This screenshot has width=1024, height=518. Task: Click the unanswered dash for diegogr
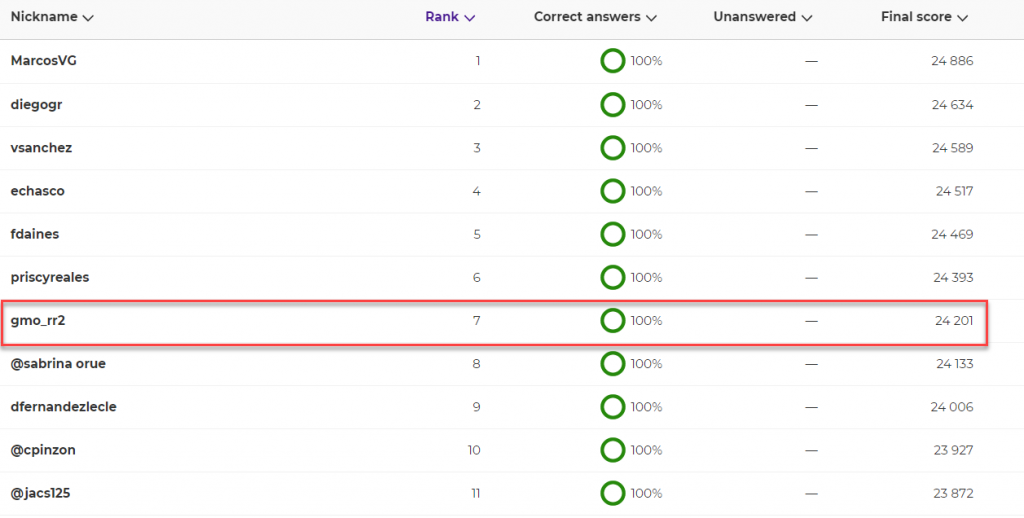[811, 105]
